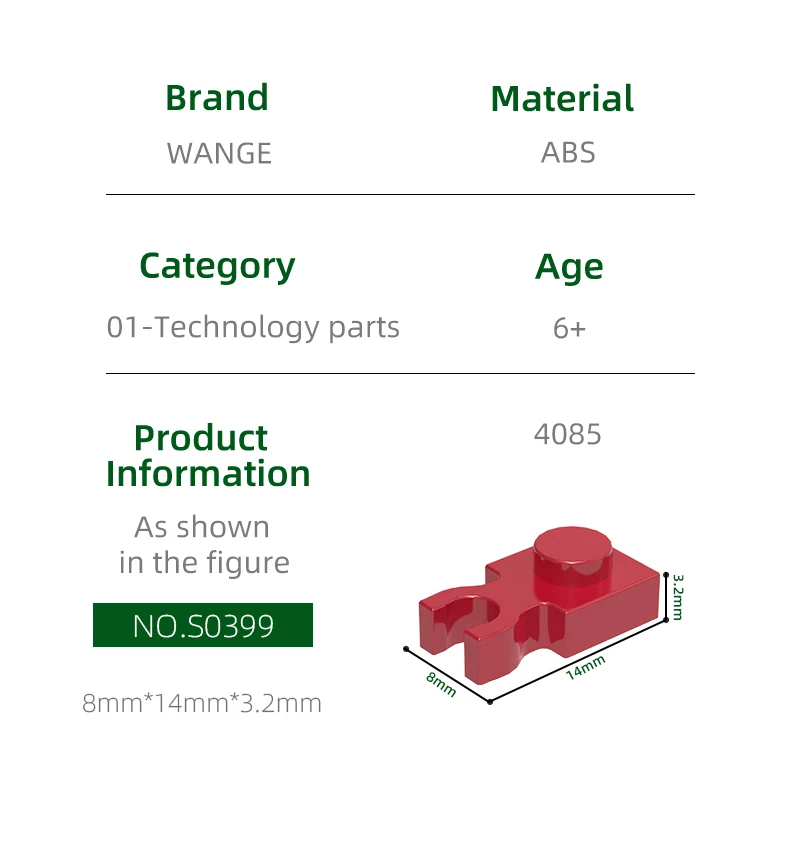Viewport: 800px width, 852px height.
Task: Select the 8mm*14mm*3.2mm size text
Action: pos(202,703)
